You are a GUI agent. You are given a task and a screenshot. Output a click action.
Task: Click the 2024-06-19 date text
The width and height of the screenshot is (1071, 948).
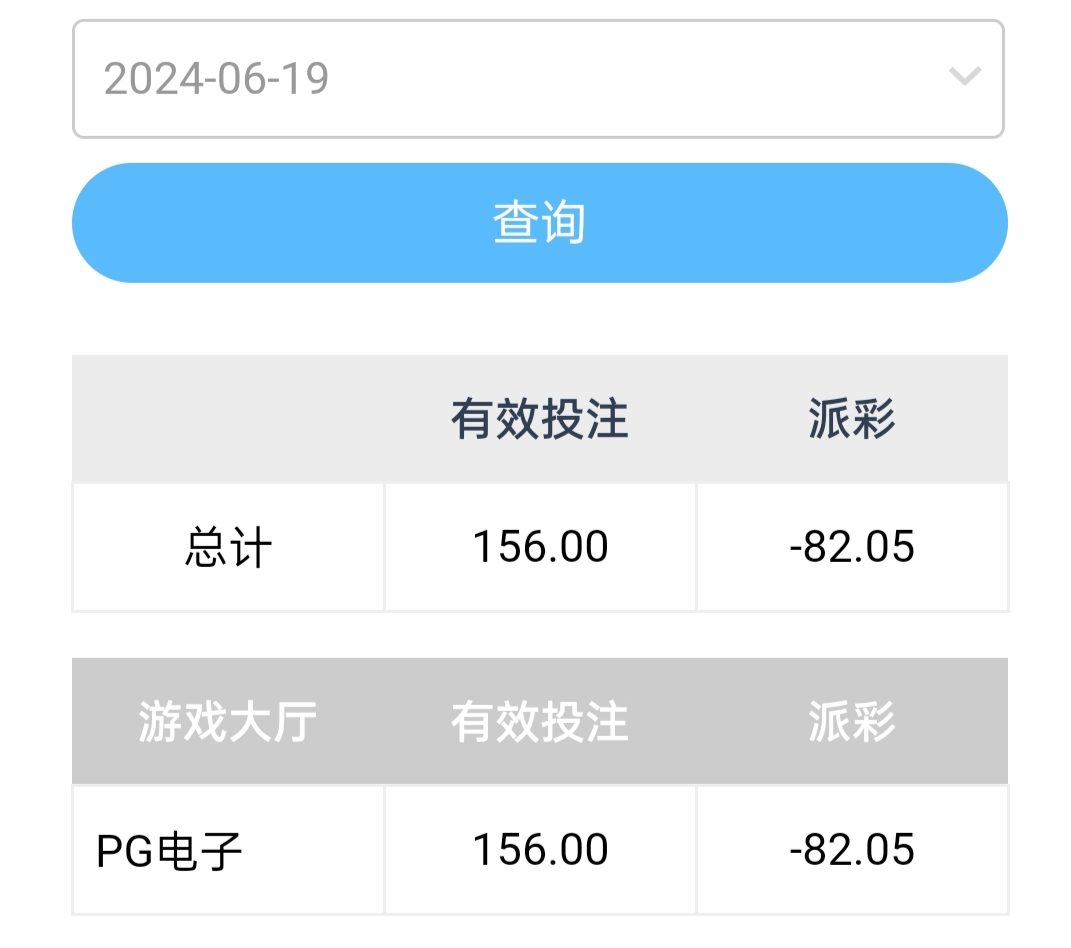(217, 79)
